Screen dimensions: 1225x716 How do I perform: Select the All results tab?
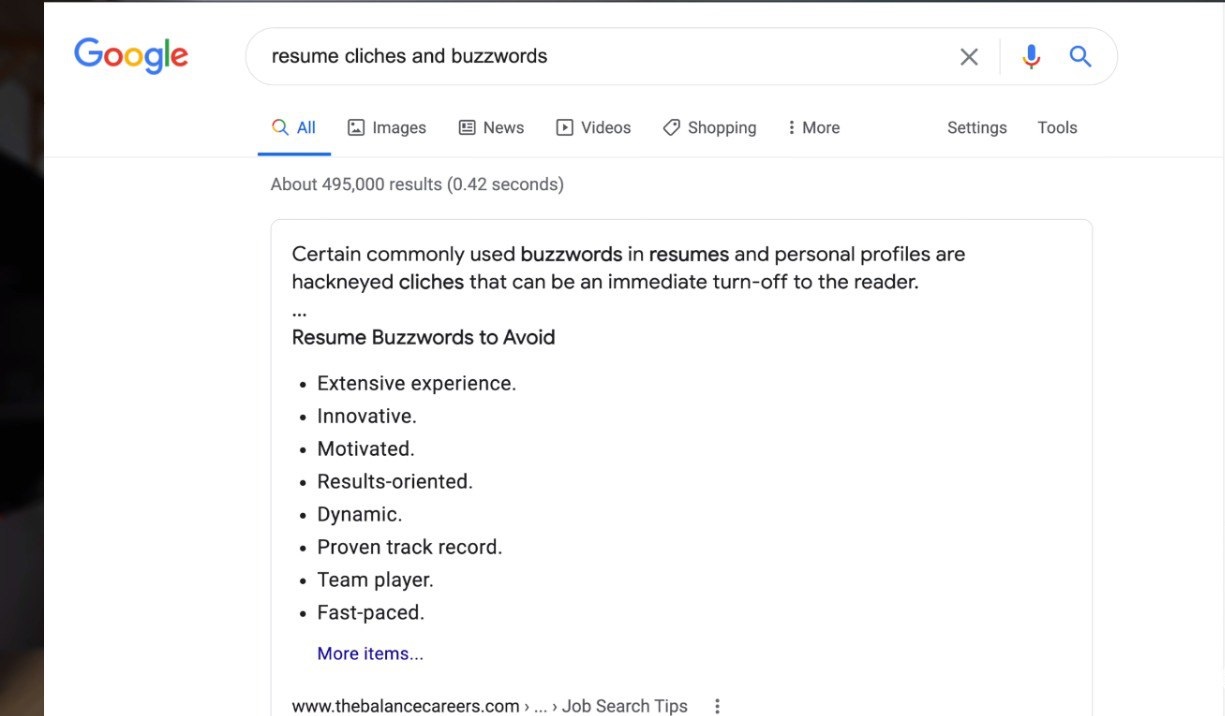click(x=294, y=128)
